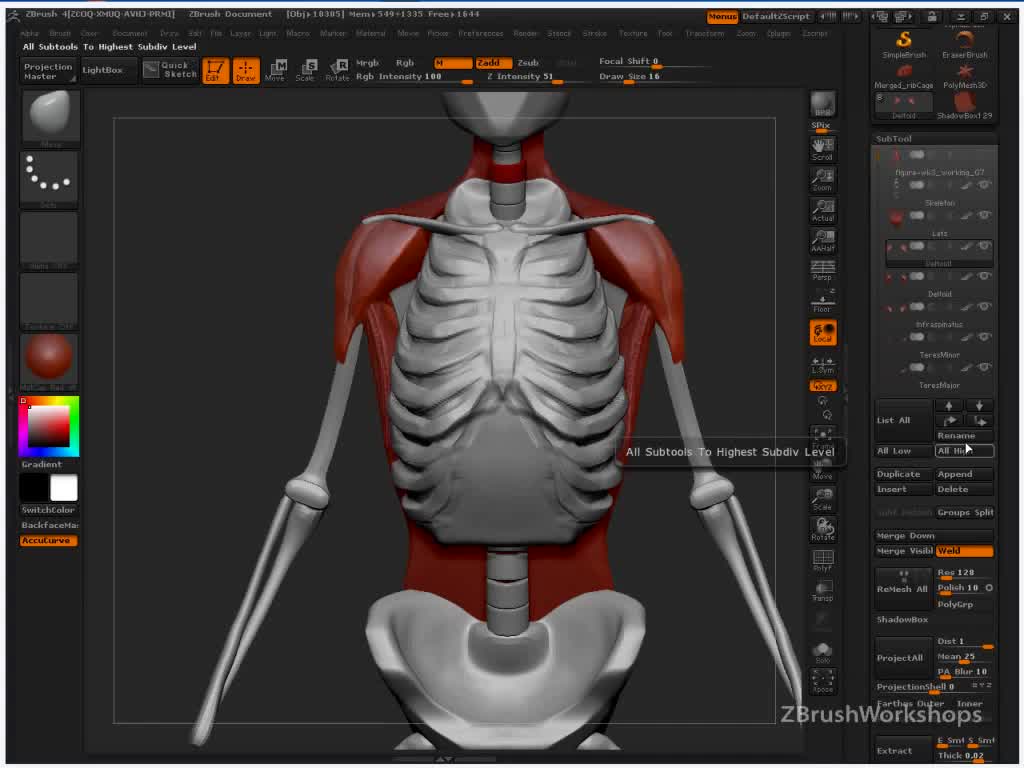Toggle the orange Local transformations icon
The image size is (1024, 768).
point(822,332)
